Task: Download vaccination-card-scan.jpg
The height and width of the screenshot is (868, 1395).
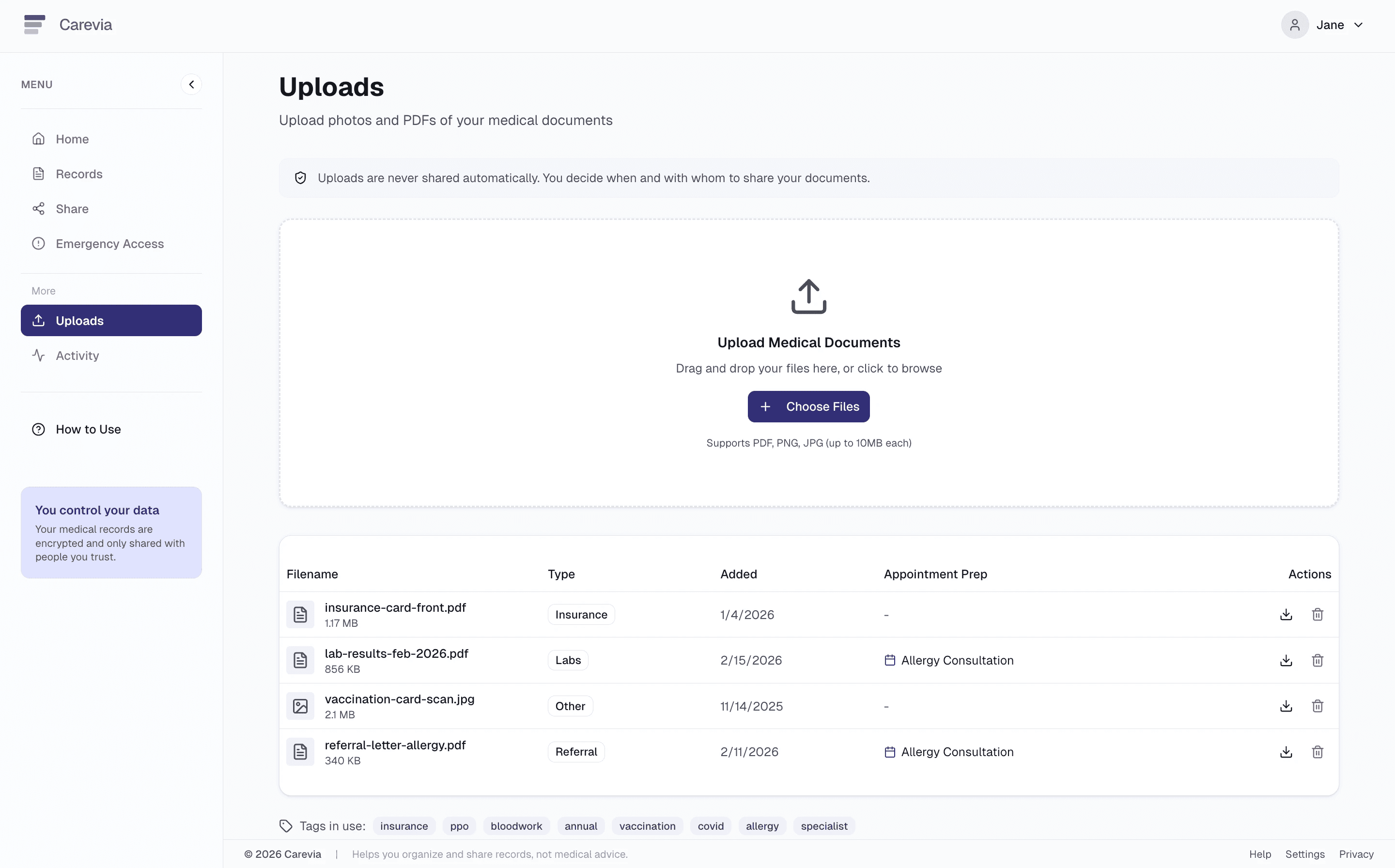Action: pos(1286,706)
